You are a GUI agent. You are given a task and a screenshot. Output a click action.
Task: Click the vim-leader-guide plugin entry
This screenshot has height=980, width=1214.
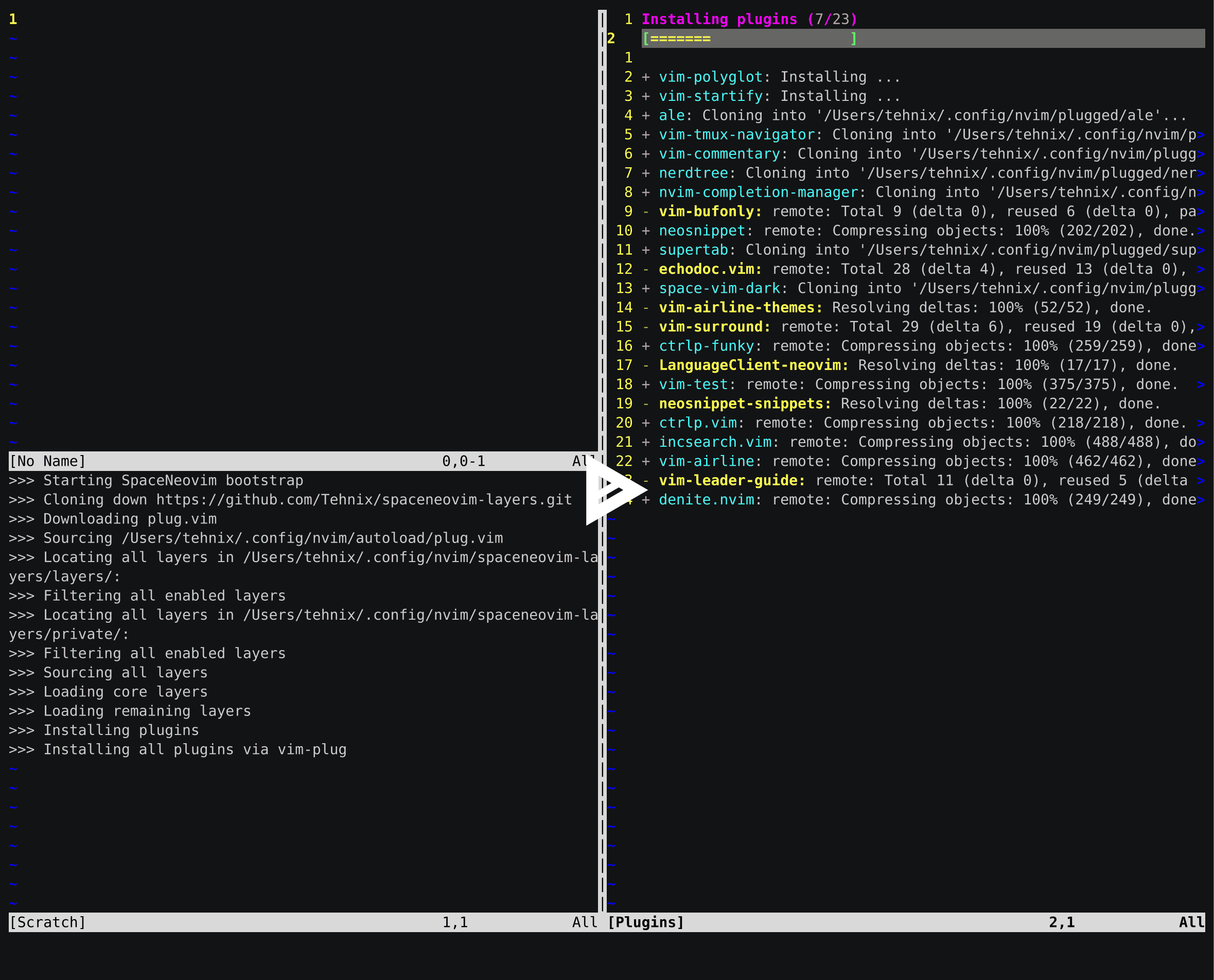(x=923, y=480)
